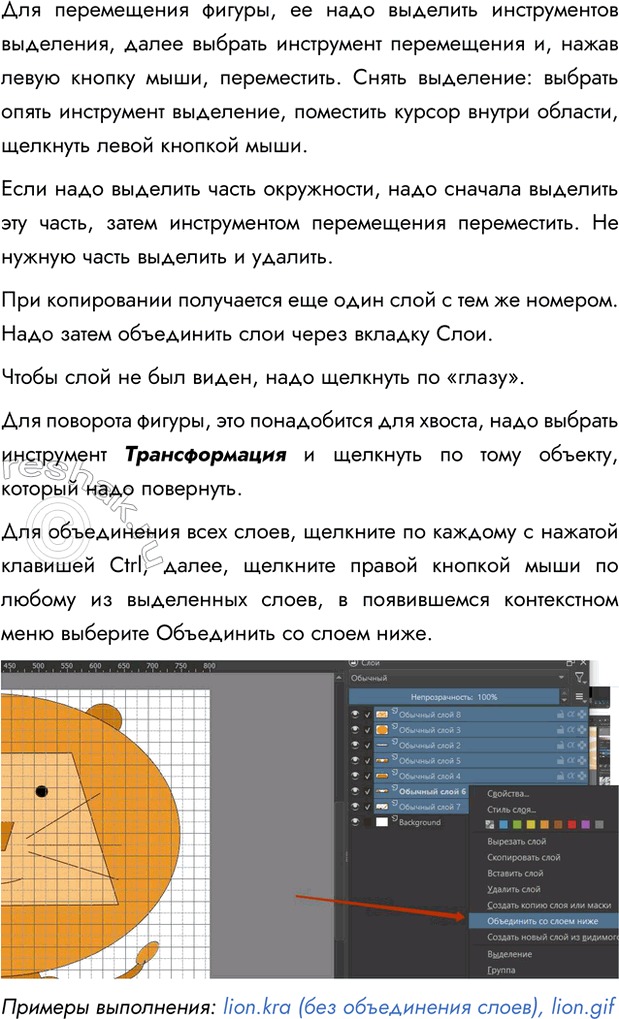Screen dimensions: 619x1019
Task: Pick the red layer color label
Action: (x=572, y=824)
